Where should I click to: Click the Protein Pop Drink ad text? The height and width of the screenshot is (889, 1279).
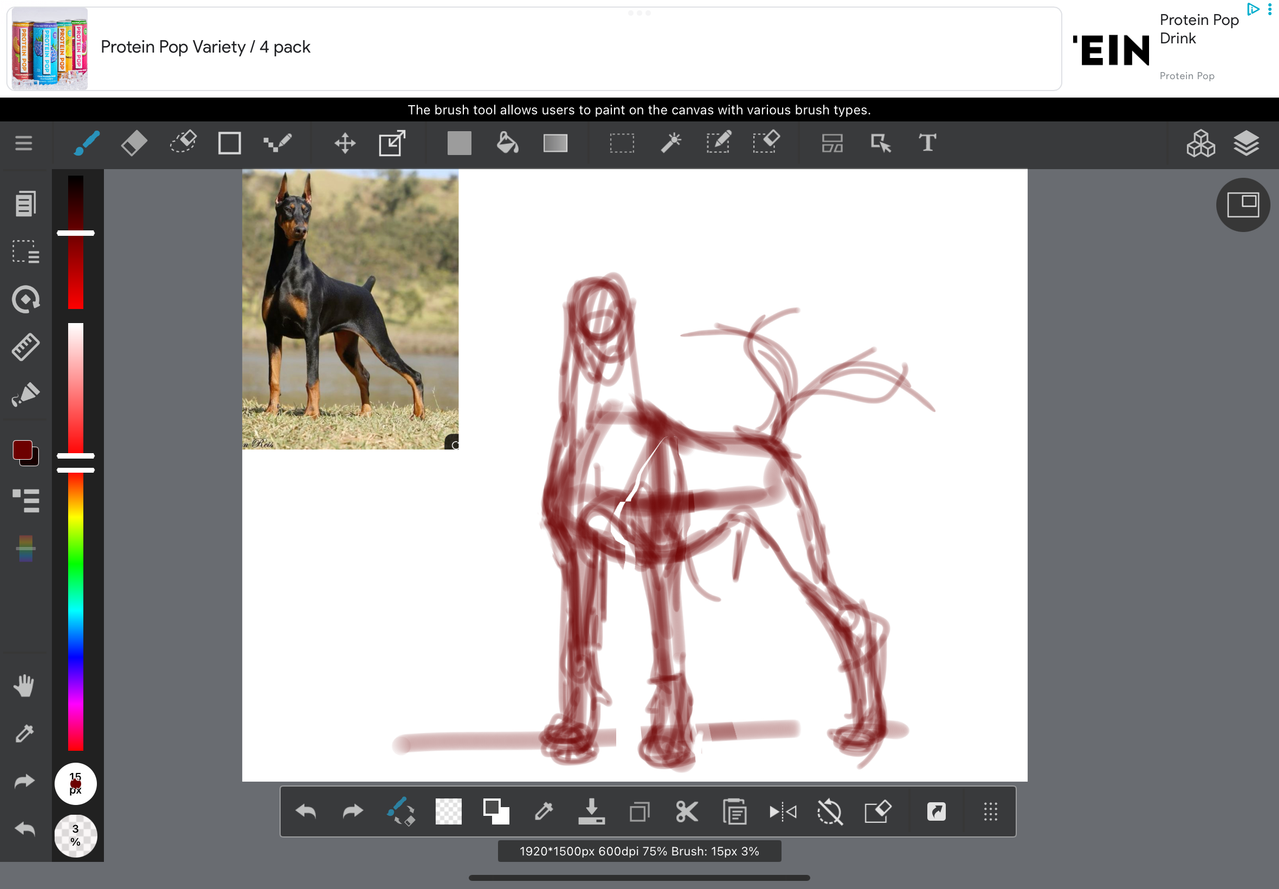1199,29
